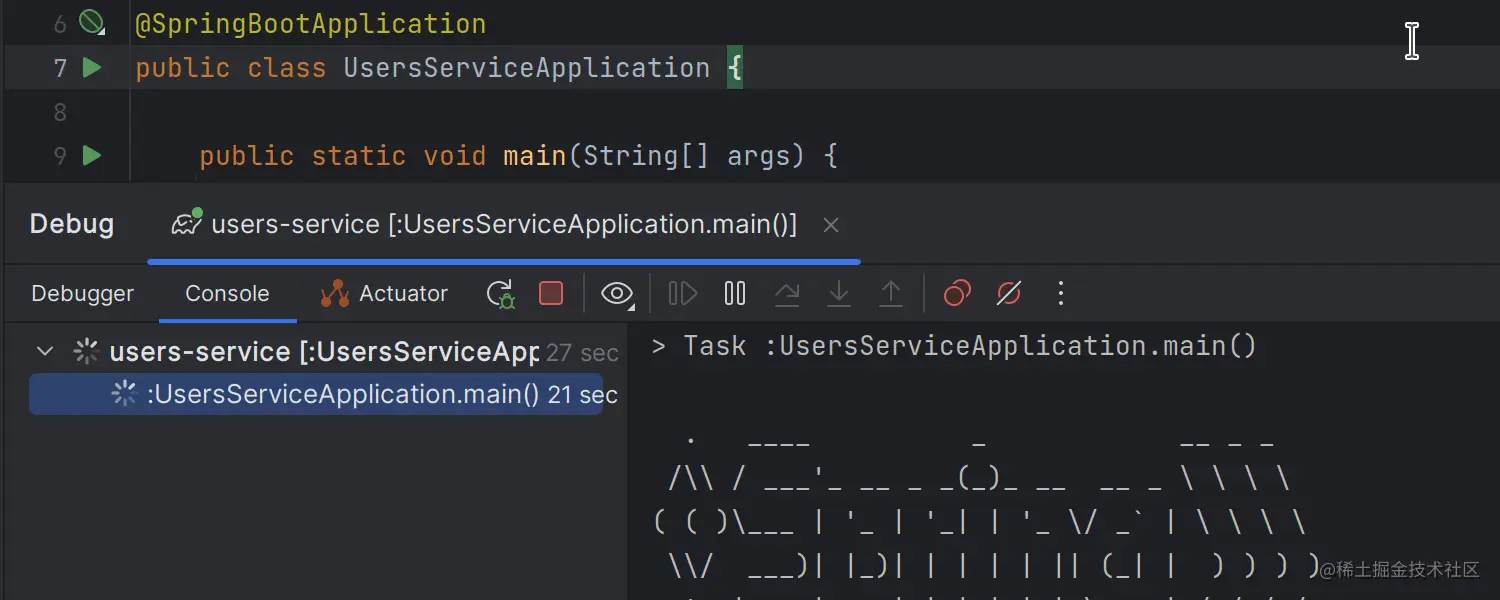Select the Console tab
The width and height of the screenshot is (1500, 600).
coord(227,294)
